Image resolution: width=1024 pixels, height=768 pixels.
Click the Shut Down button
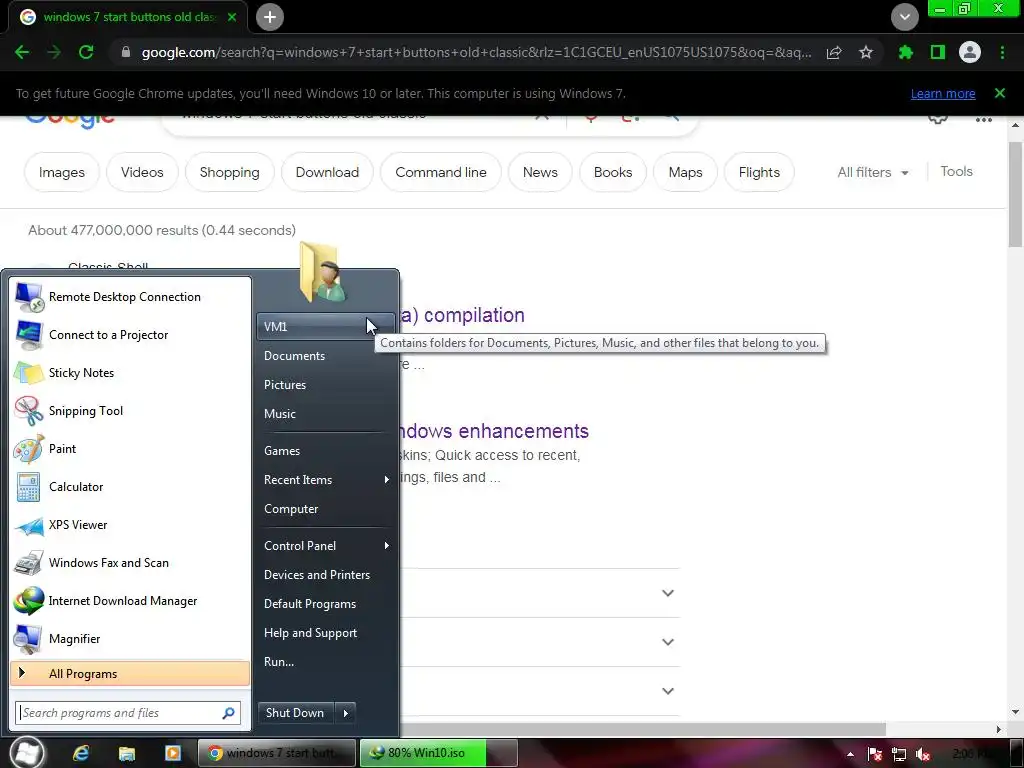pos(296,713)
